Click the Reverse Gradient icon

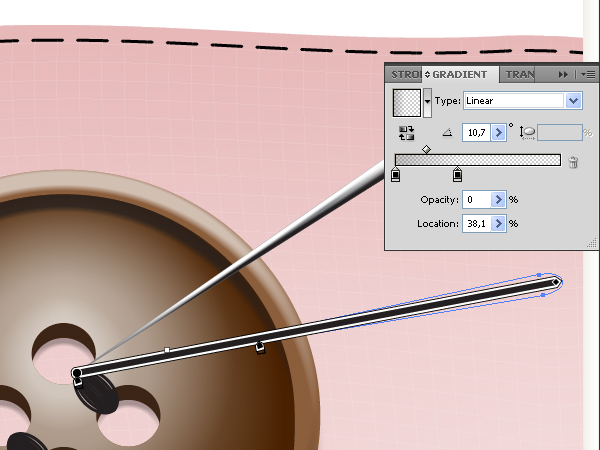[406, 133]
